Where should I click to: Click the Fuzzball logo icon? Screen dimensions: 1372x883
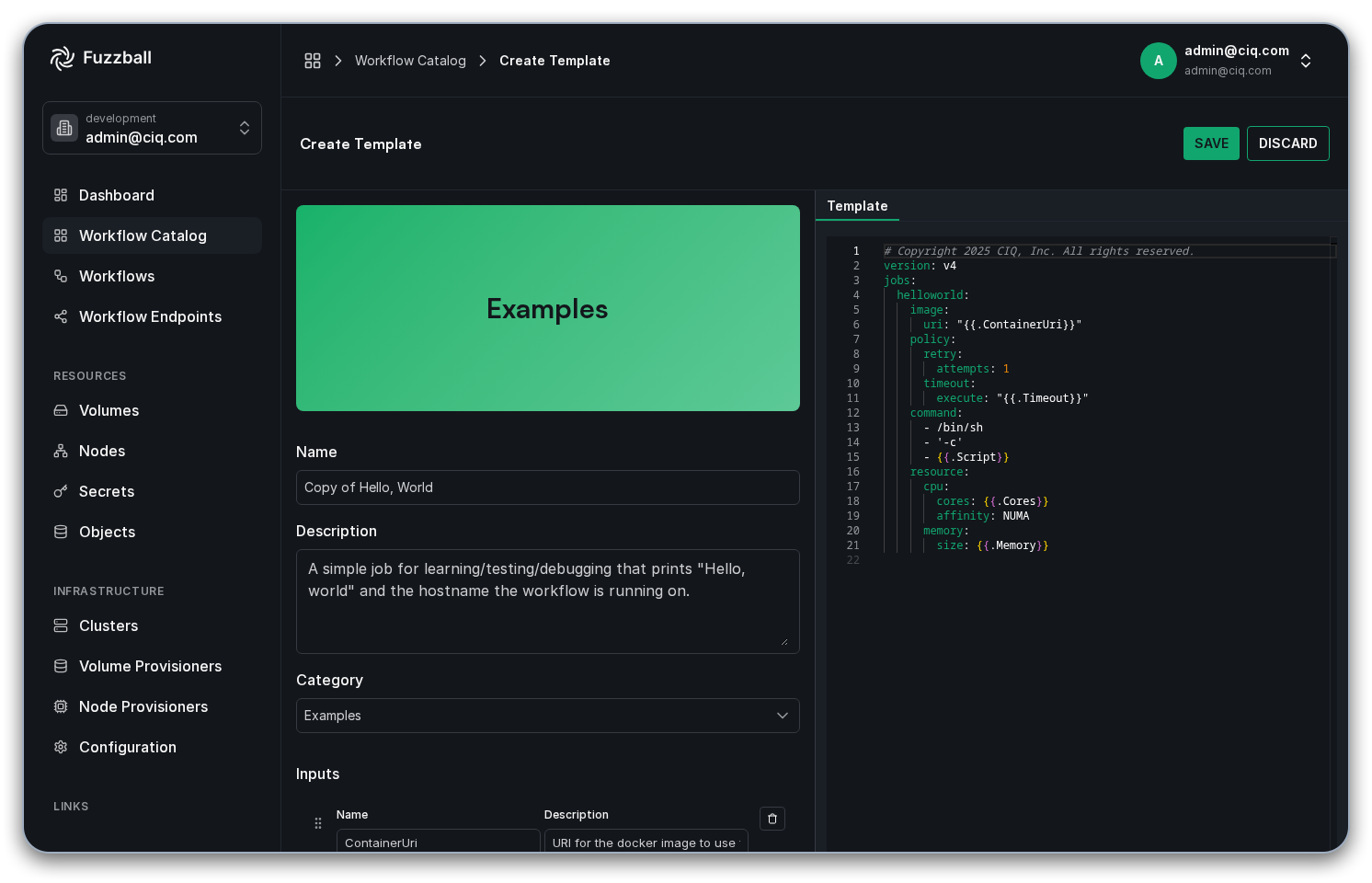[x=62, y=58]
